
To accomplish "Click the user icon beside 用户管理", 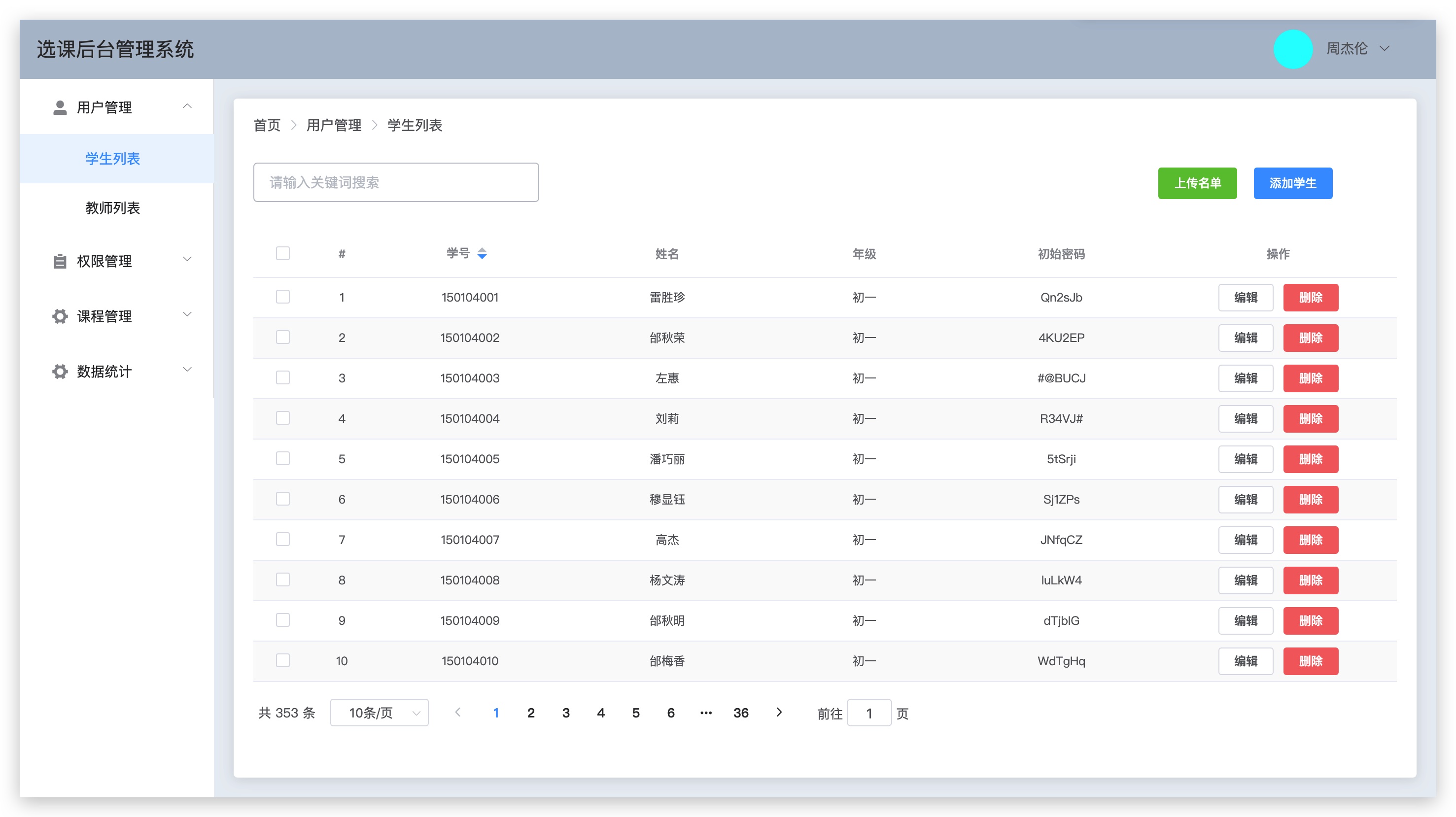I will (x=60, y=107).
